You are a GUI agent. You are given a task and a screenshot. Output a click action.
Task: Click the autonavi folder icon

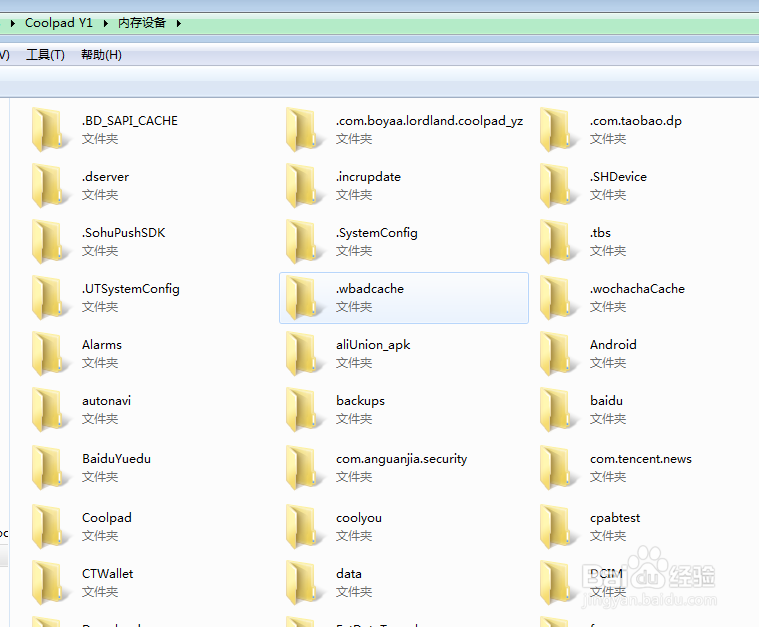click(x=50, y=410)
